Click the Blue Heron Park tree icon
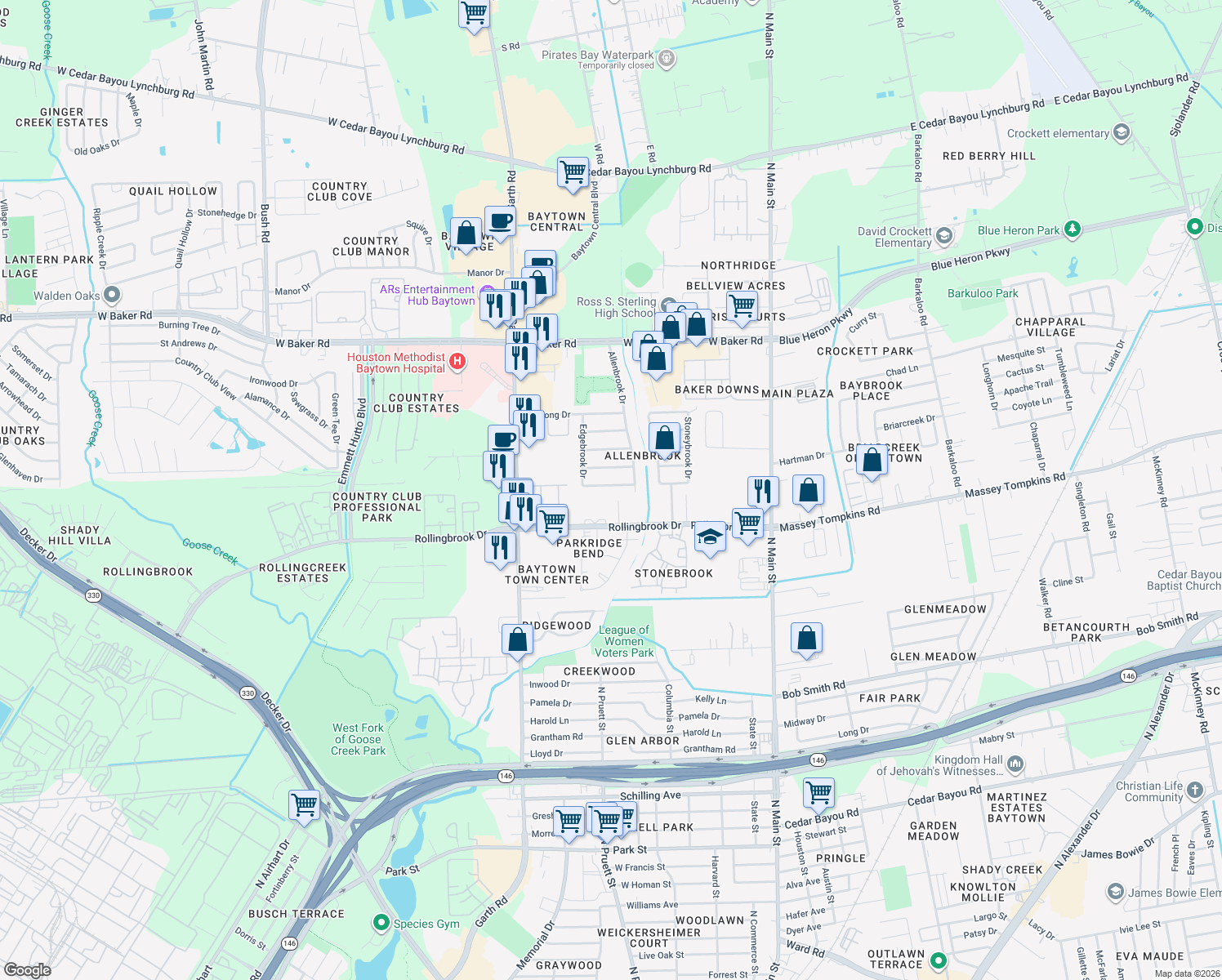 click(1073, 230)
